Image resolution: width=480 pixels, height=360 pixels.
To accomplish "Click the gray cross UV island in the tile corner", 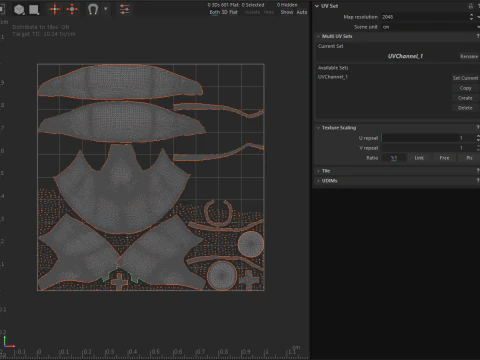I will [x=248, y=279].
